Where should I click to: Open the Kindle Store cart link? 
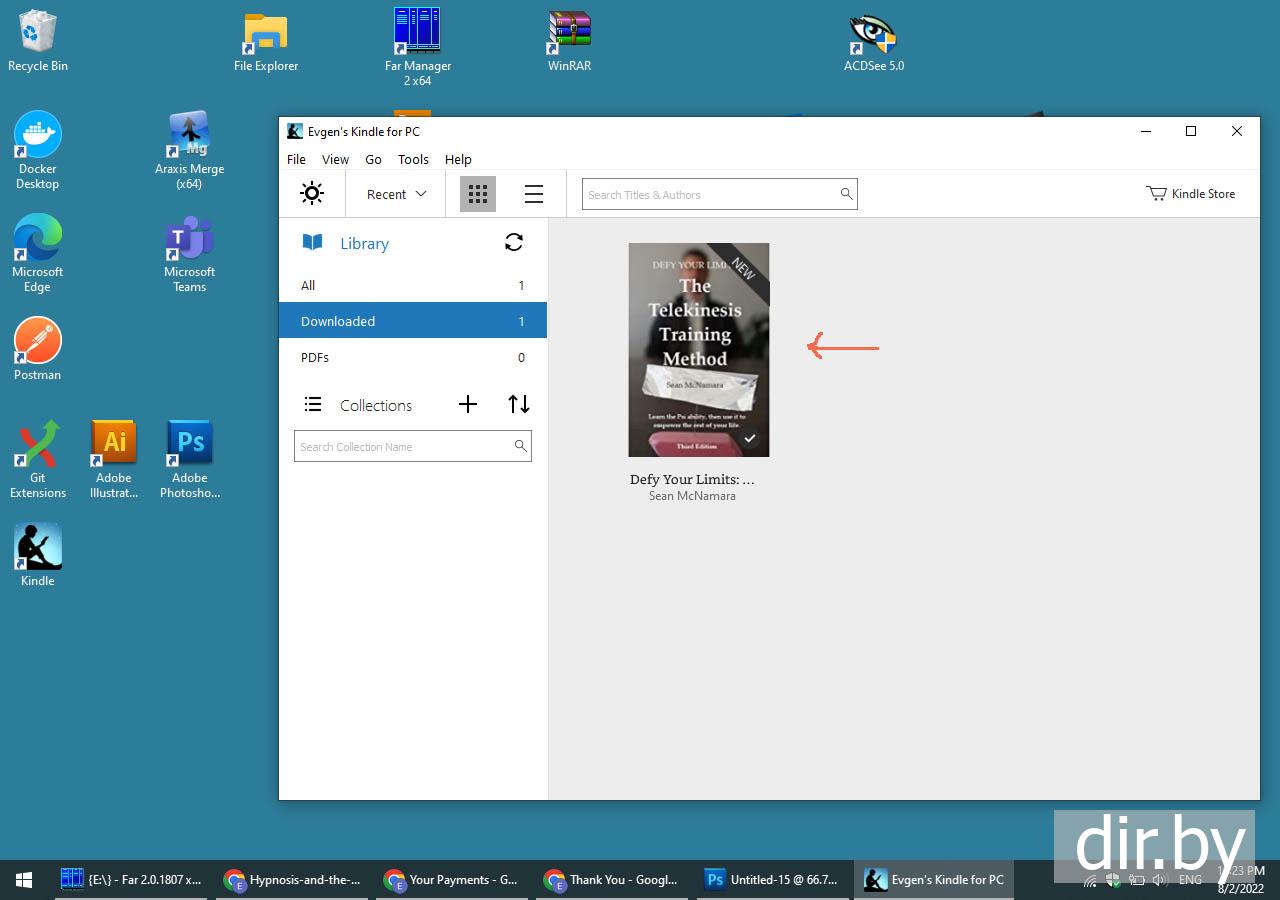(1190, 194)
